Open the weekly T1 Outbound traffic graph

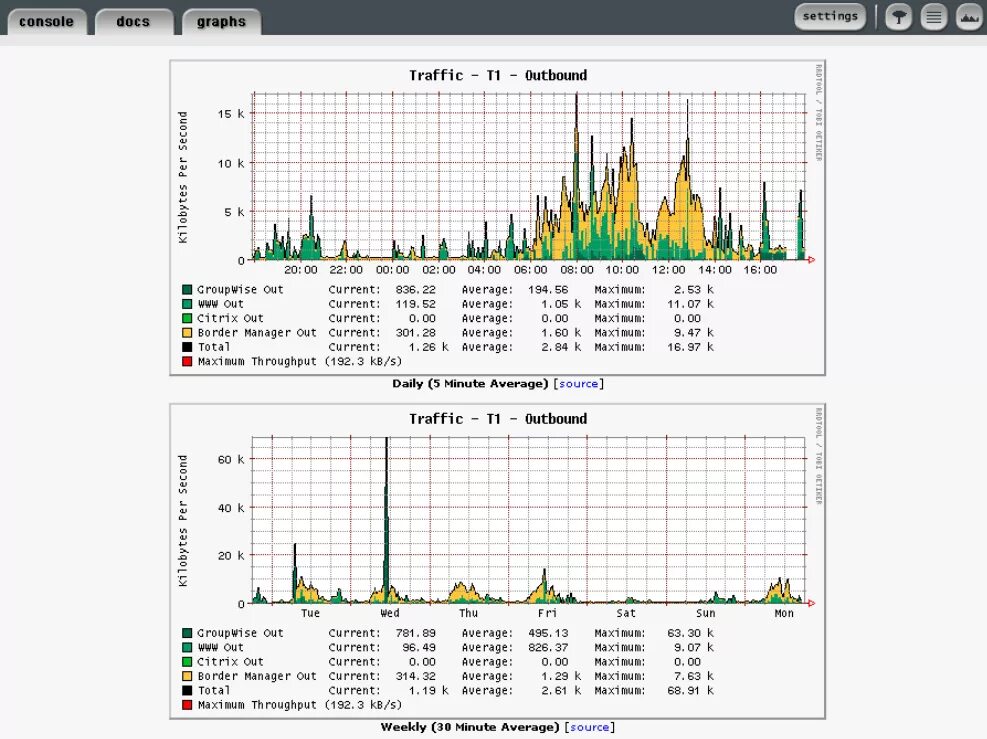point(497,561)
